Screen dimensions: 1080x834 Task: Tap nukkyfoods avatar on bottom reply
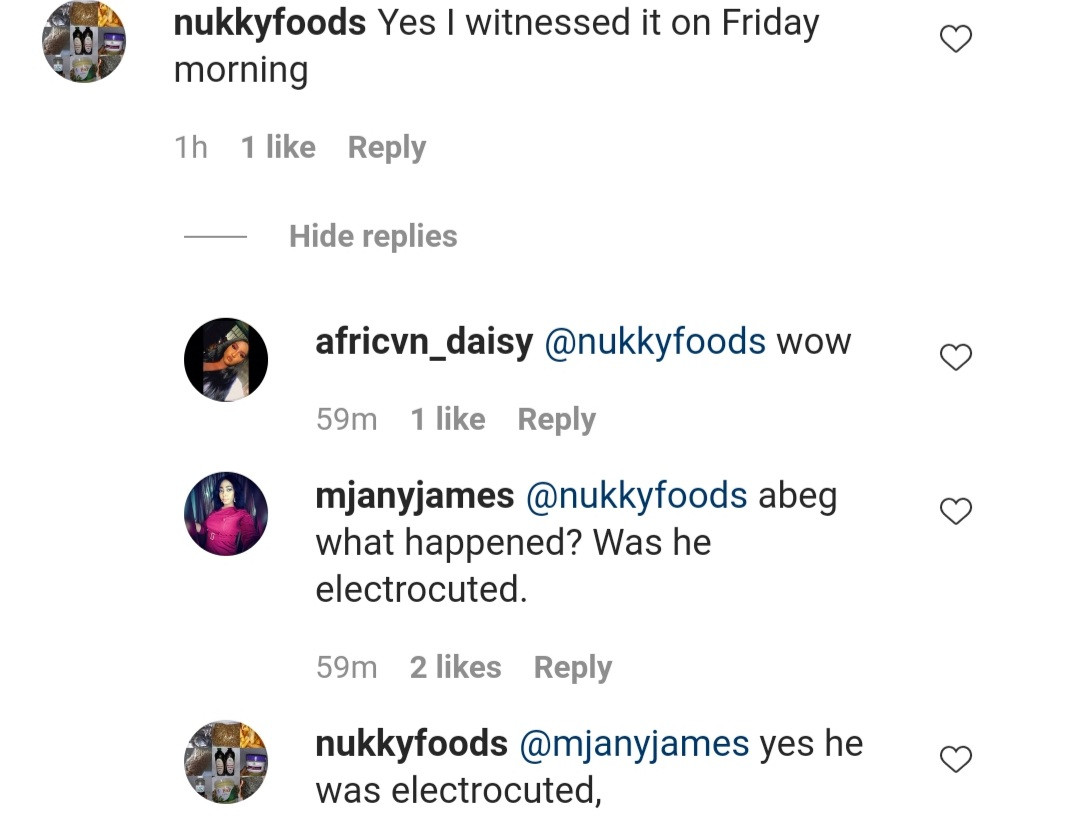pyautogui.click(x=226, y=762)
